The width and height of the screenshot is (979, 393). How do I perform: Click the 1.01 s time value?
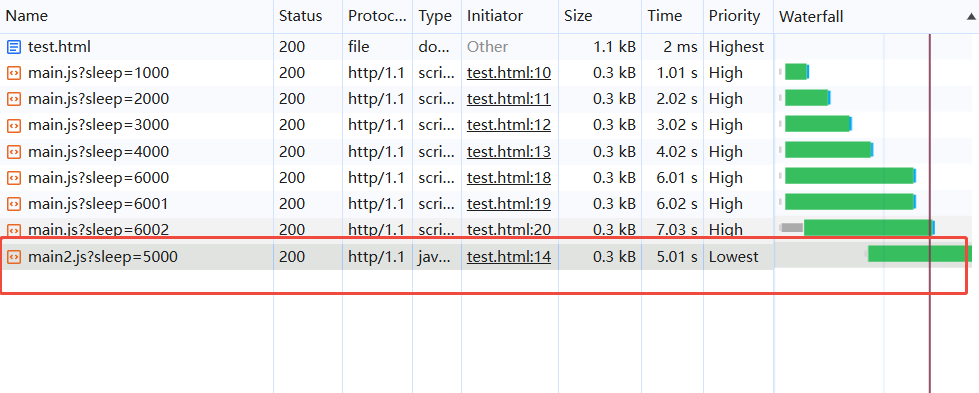click(x=677, y=73)
